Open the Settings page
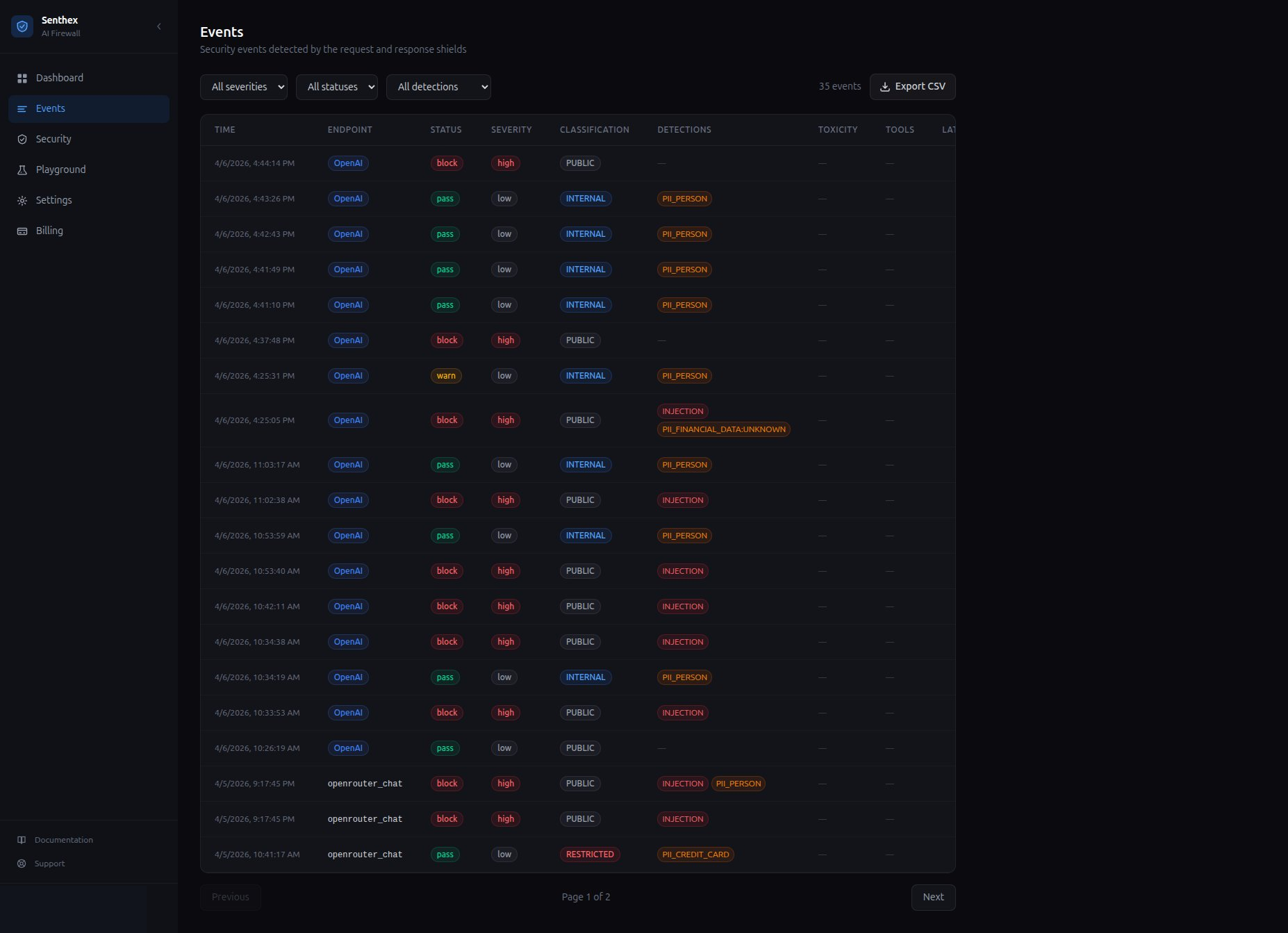 click(x=89, y=201)
